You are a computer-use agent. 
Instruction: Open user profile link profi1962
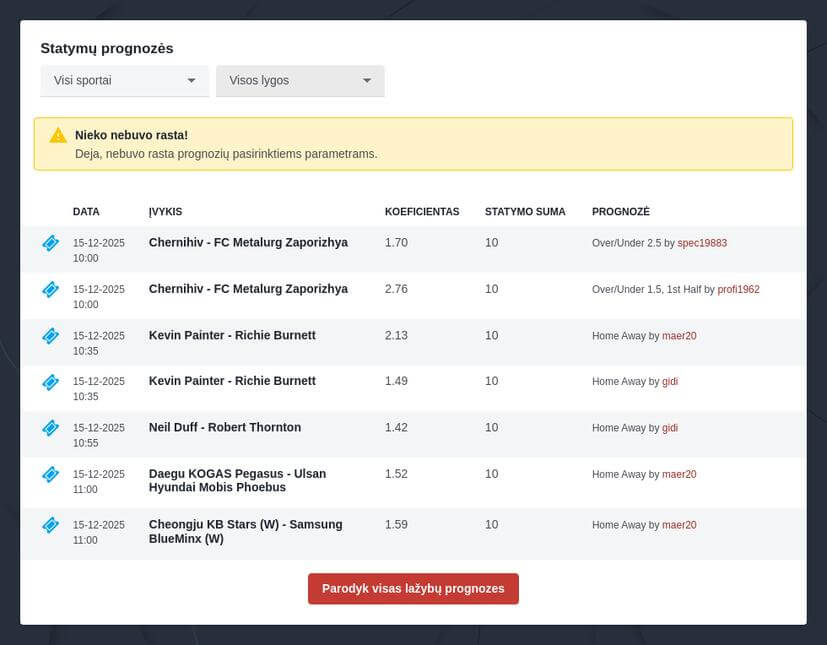(x=738, y=289)
